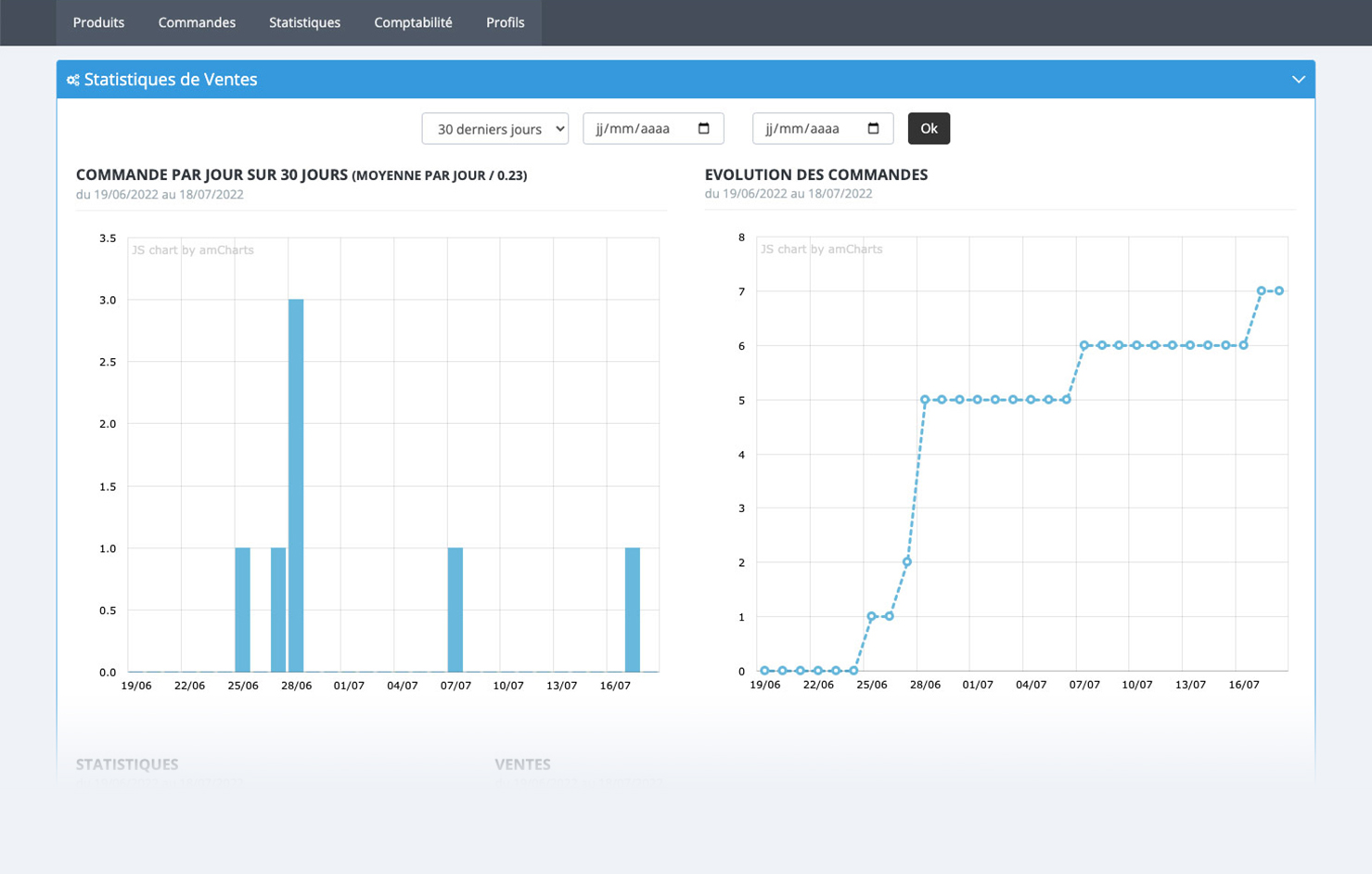Image resolution: width=1372 pixels, height=874 pixels.
Task: Open the Produits menu
Action: click(x=98, y=22)
